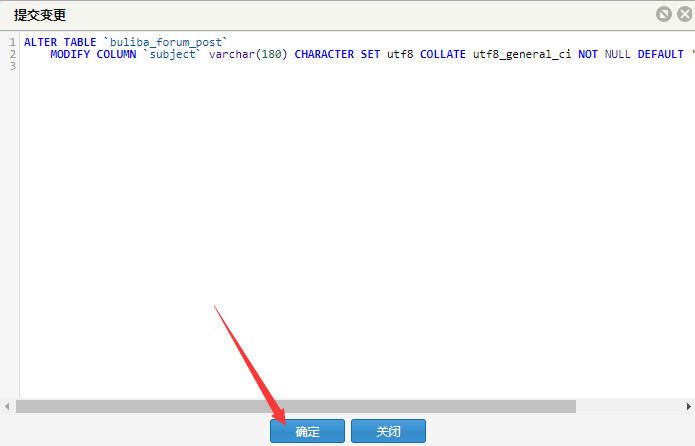The image size is (695, 446).
Task: Click the DEFAULT keyword in SQL
Action: tap(660, 54)
